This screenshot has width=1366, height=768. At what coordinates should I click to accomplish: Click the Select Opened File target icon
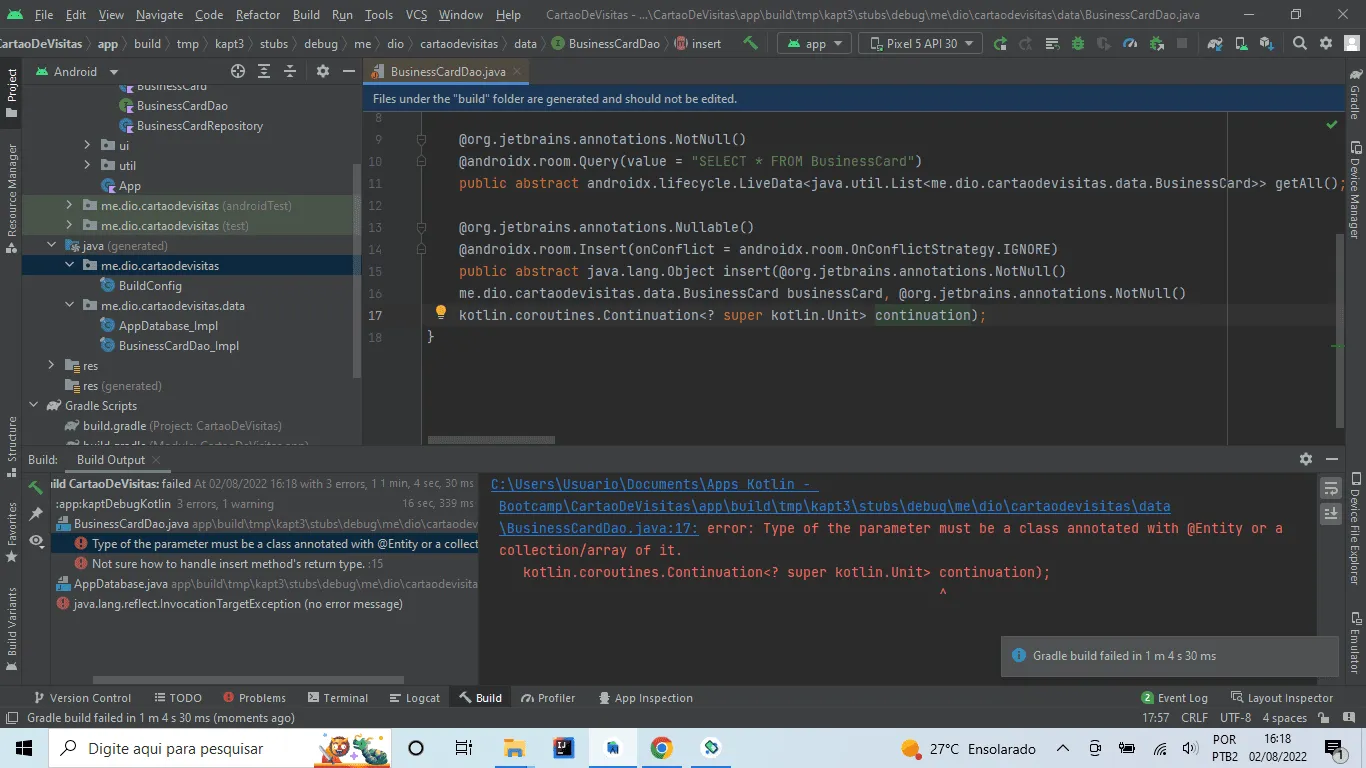click(x=238, y=71)
